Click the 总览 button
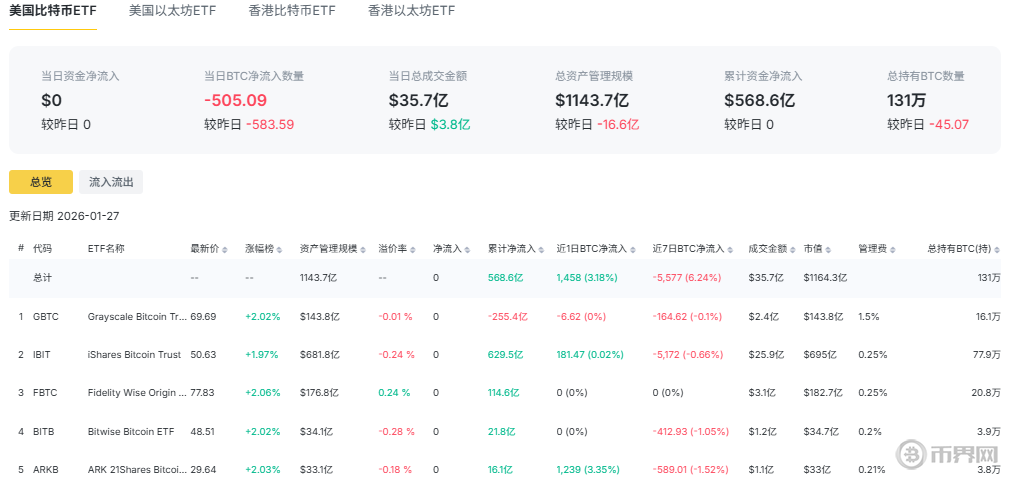Screen dimensions: 1009x482 tap(41, 182)
